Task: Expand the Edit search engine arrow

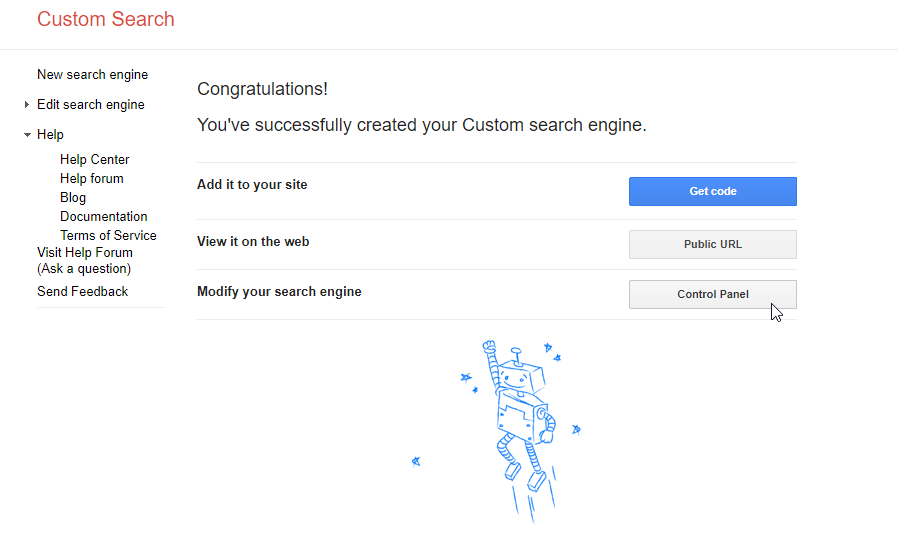Action: (26, 104)
